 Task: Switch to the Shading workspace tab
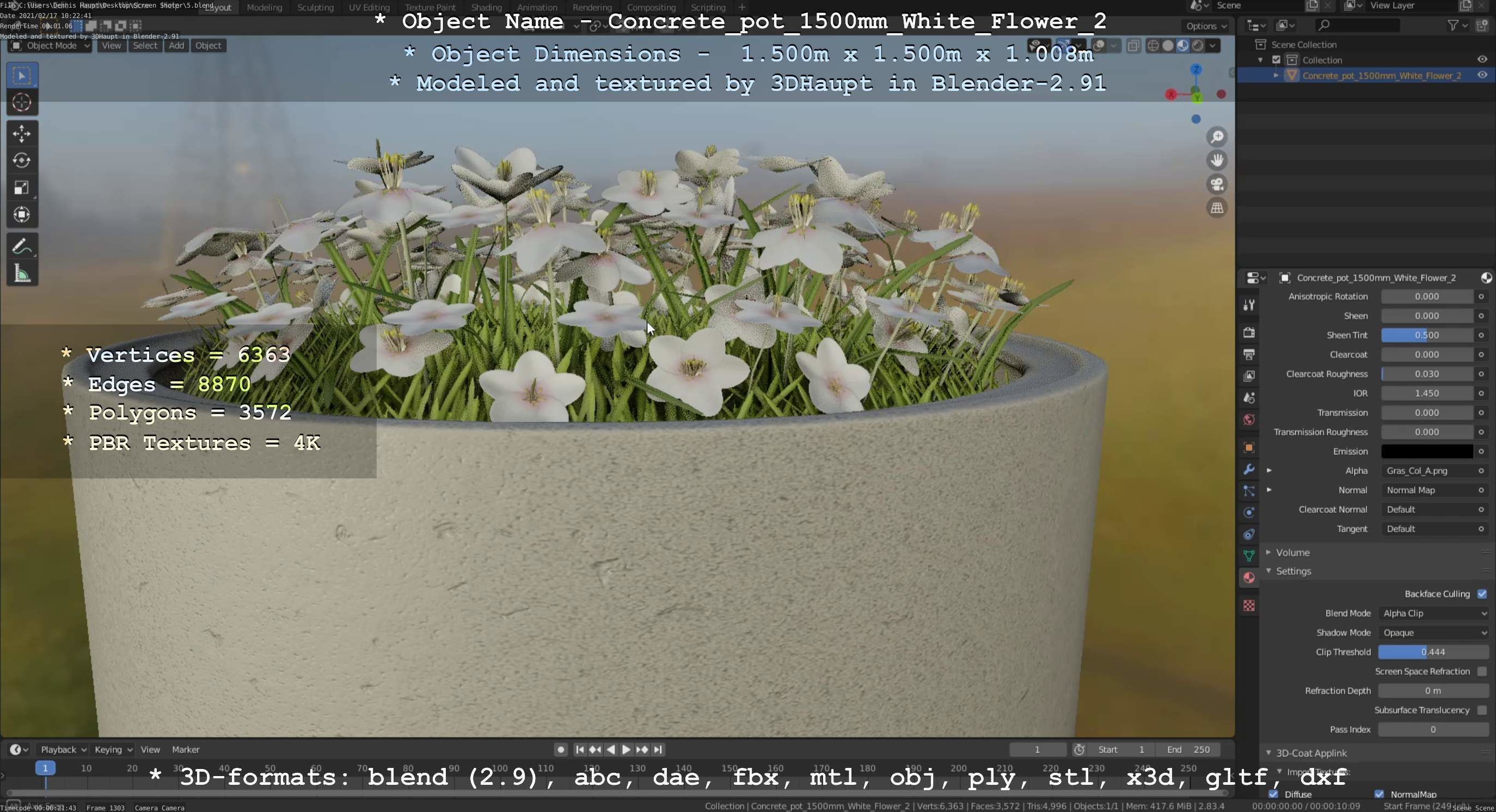click(486, 8)
